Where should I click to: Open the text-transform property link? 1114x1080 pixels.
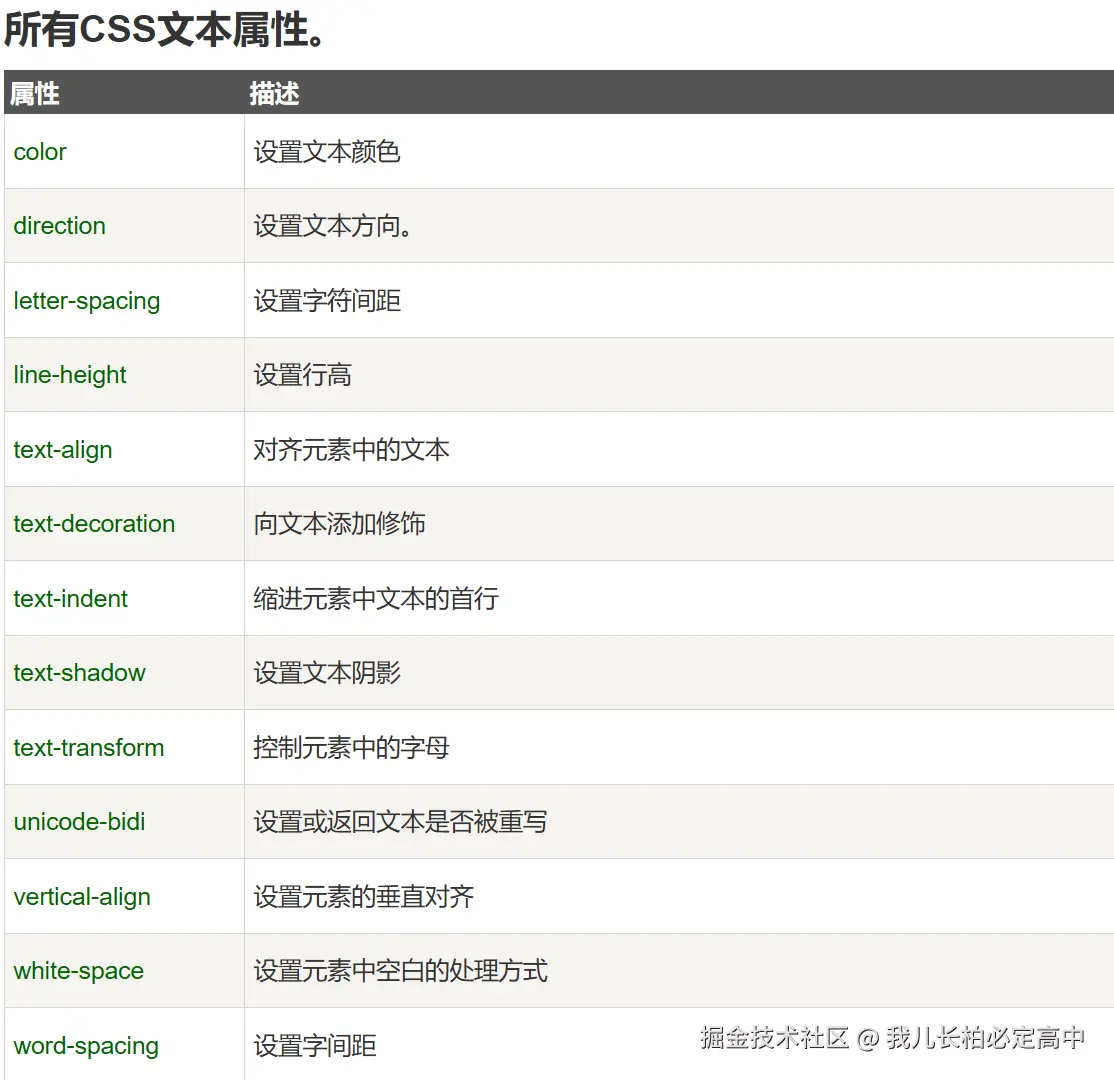(89, 748)
